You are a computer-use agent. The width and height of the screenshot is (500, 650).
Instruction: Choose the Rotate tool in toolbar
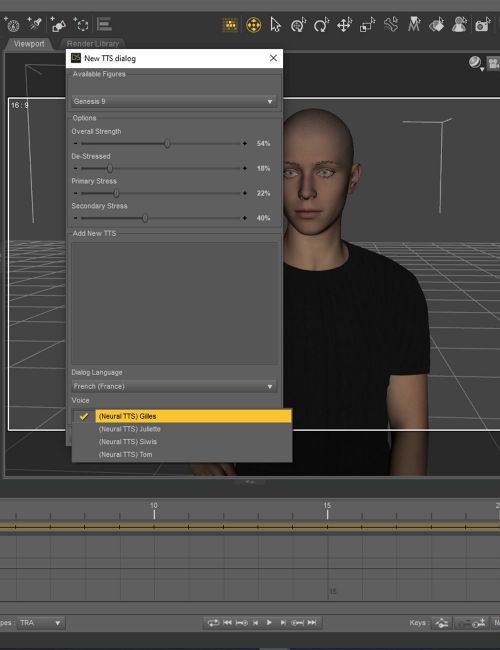point(321,25)
